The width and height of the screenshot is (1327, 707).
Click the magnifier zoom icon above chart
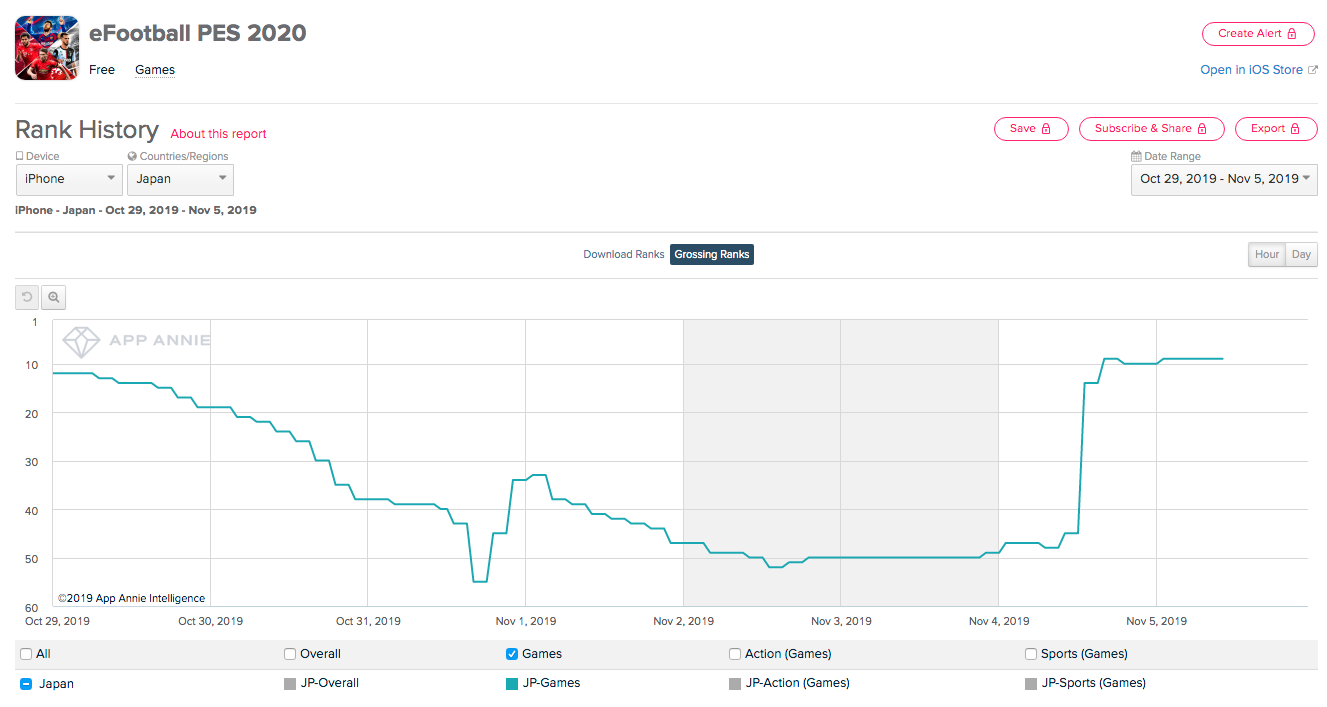pos(54,297)
